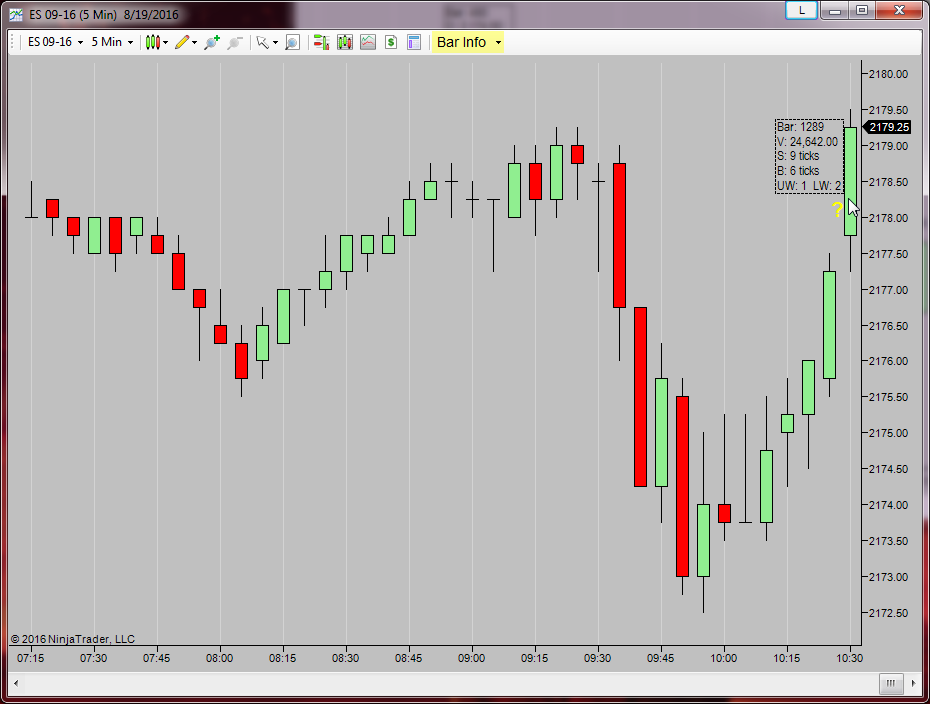Viewport: 930px width, 704px height.
Task: Click the candlestick chart style icon
Action: tap(152, 42)
